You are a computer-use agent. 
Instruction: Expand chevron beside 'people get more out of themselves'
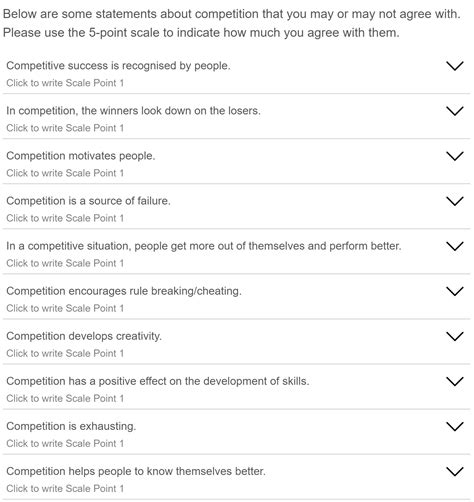click(x=455, y=246)
